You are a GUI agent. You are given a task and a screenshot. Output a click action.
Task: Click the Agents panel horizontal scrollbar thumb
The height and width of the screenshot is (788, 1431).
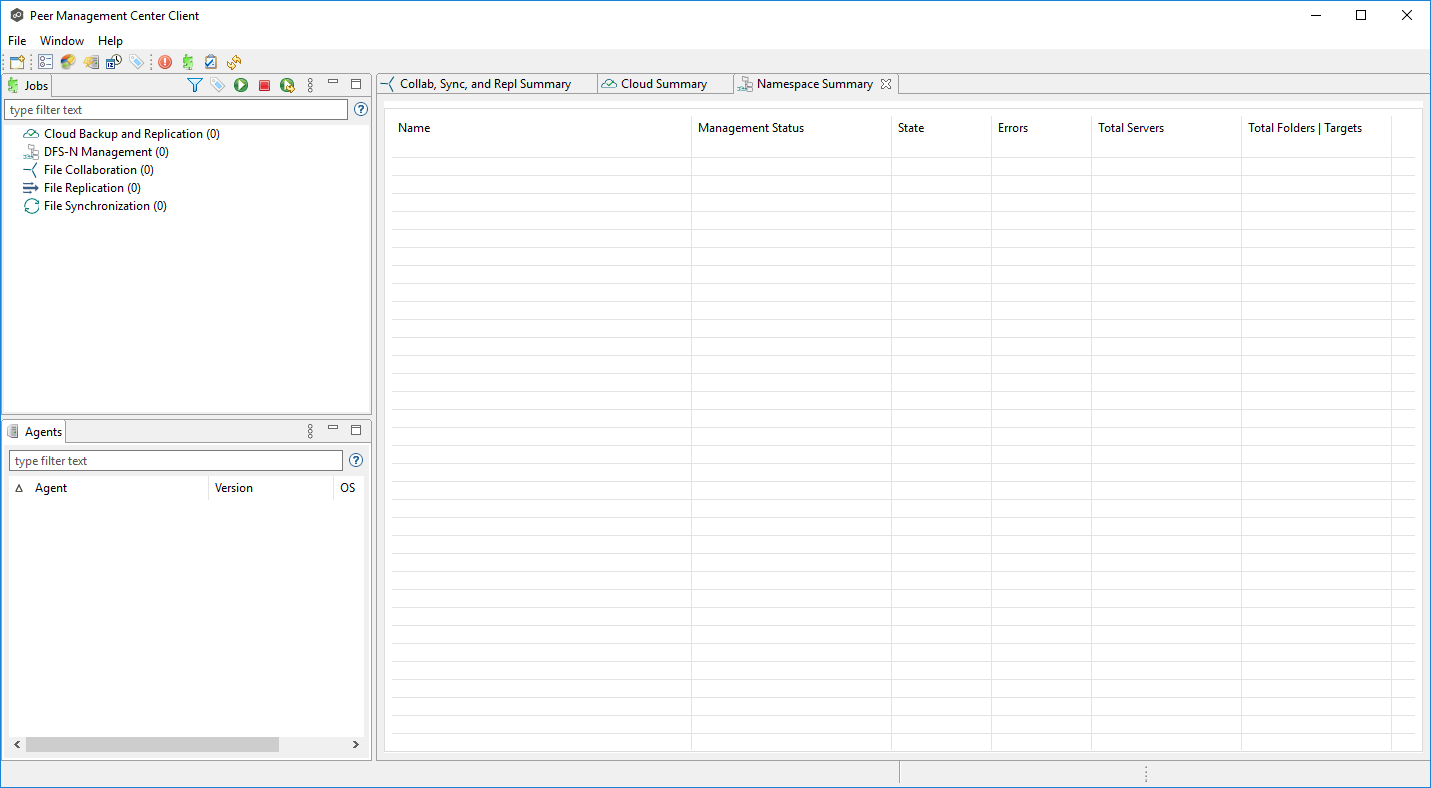[152, 745]
